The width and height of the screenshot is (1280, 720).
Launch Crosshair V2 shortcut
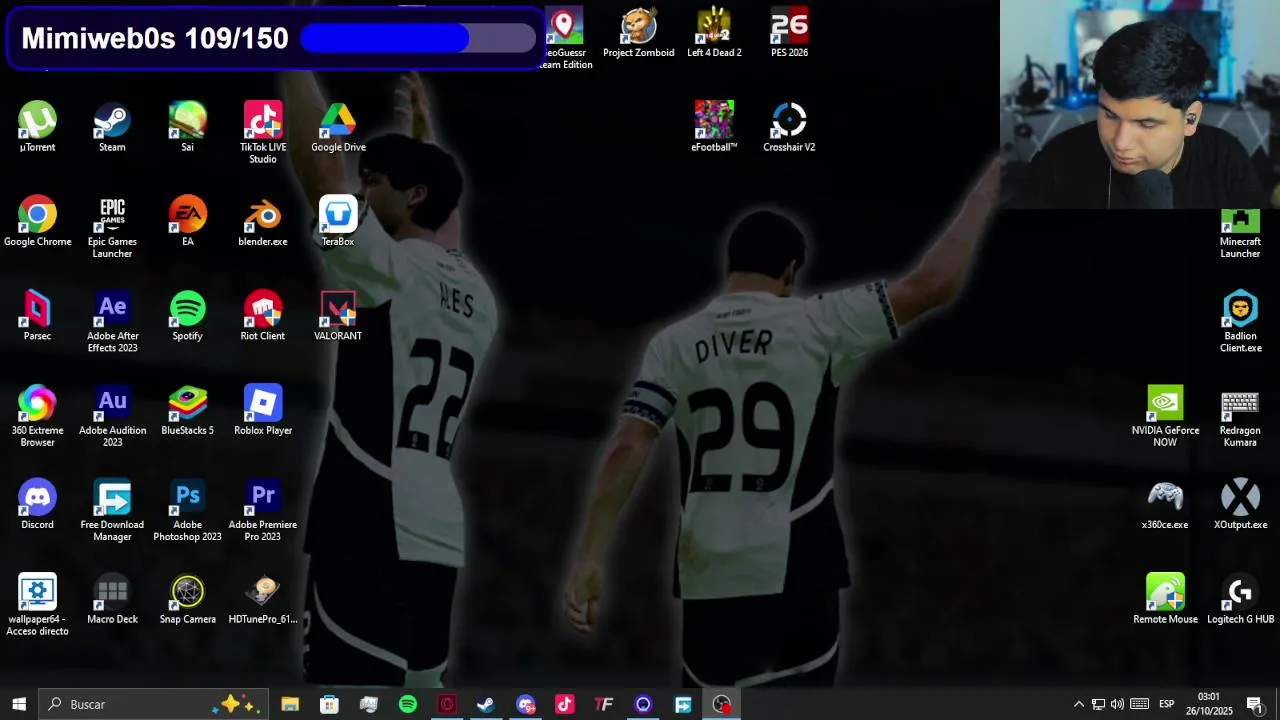(x=789, y=127)
